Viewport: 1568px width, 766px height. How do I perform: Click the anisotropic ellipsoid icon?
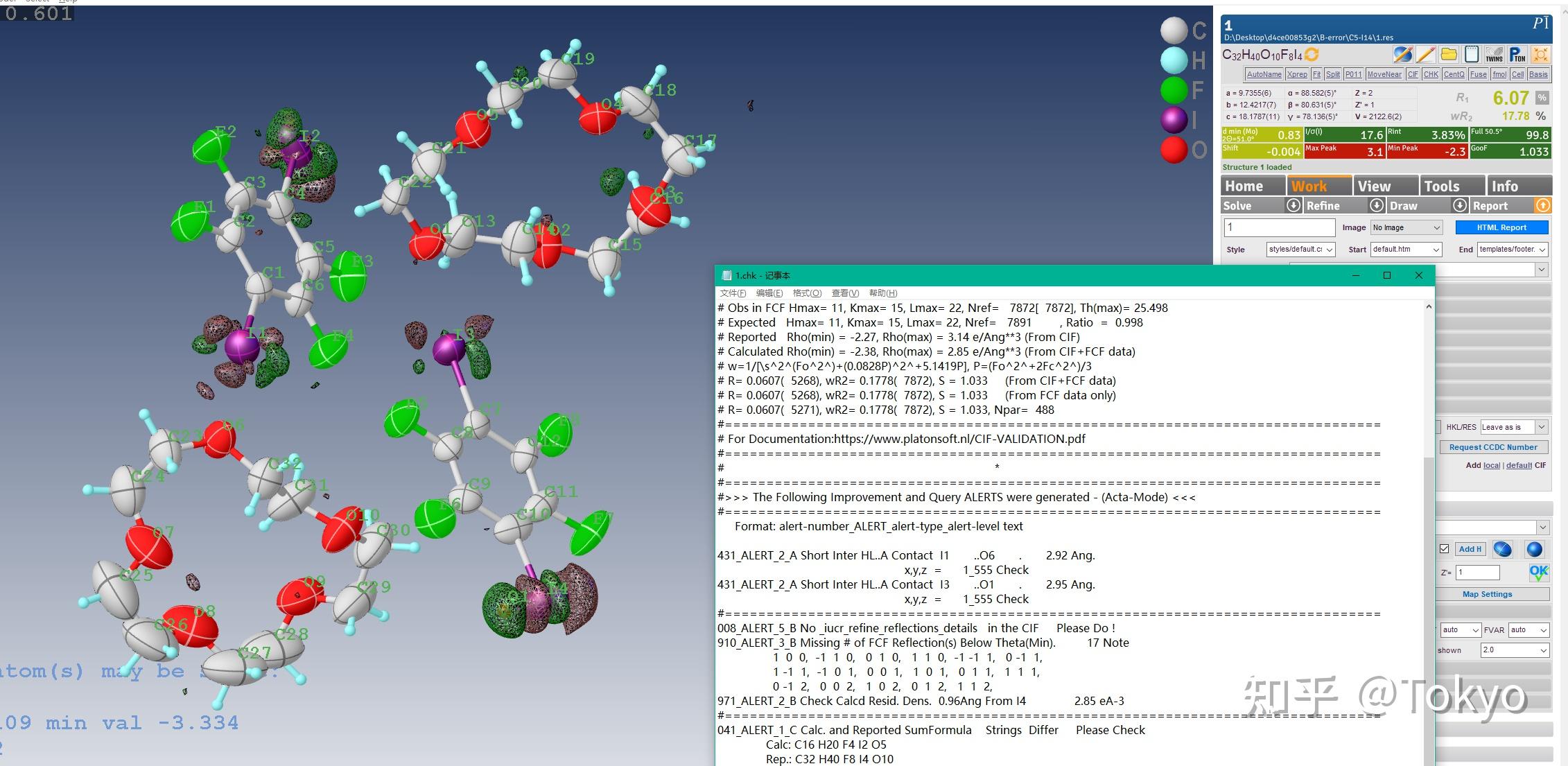pyautogui.click(x=1502, y=549)
